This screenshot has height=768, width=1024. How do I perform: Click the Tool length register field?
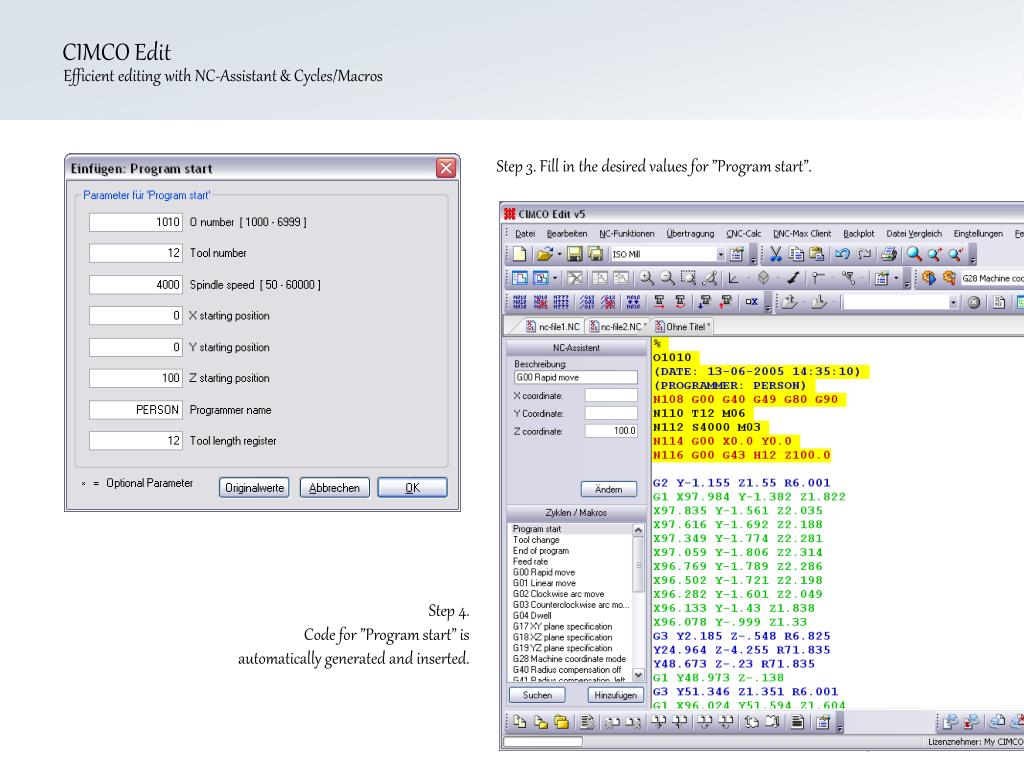[x=135, y=441]
